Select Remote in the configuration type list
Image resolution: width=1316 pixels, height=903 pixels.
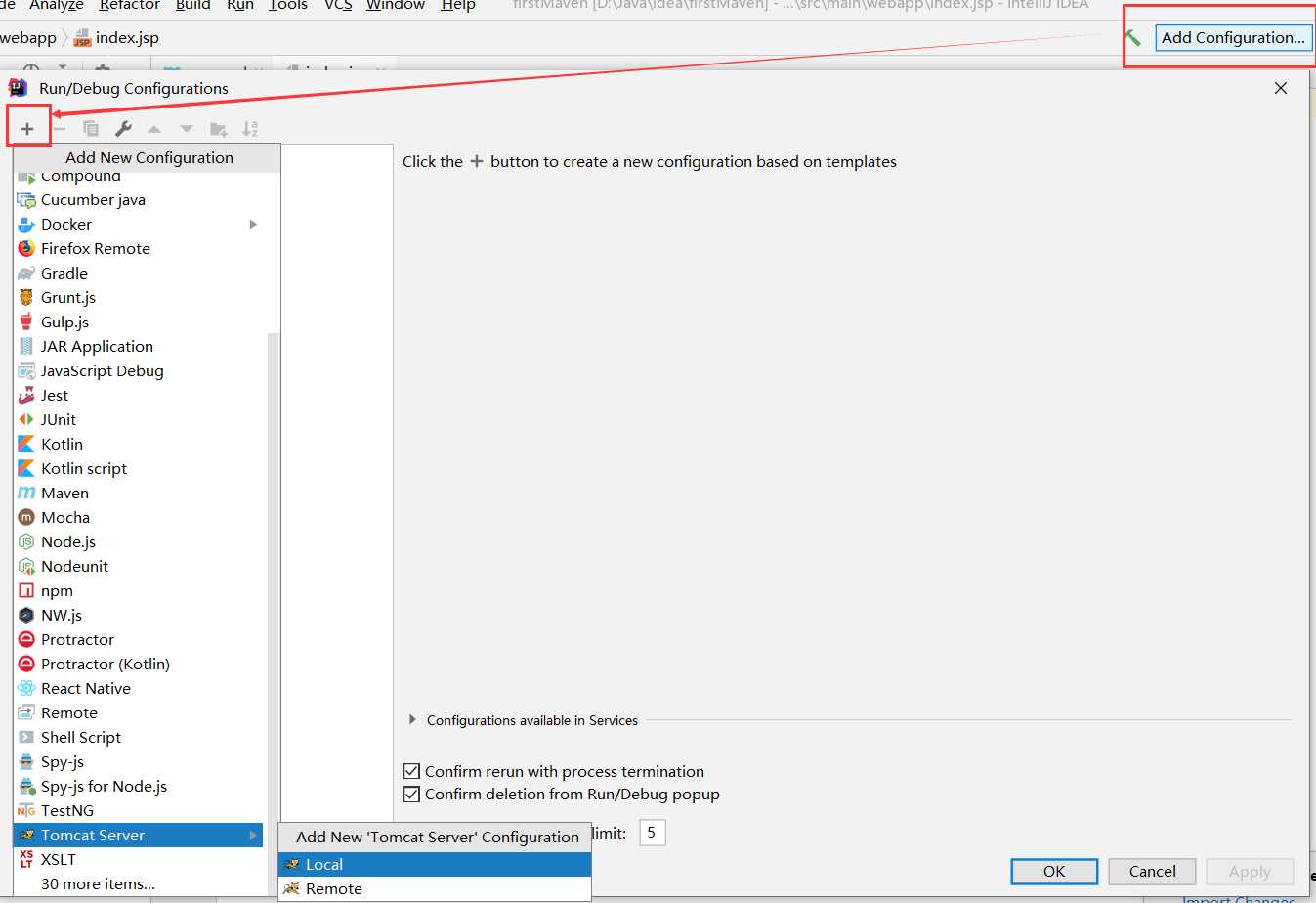[x=138, y=712]
